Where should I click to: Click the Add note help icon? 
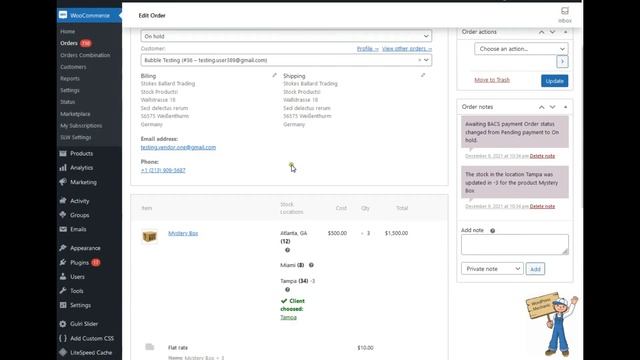(x=492, y=231)
